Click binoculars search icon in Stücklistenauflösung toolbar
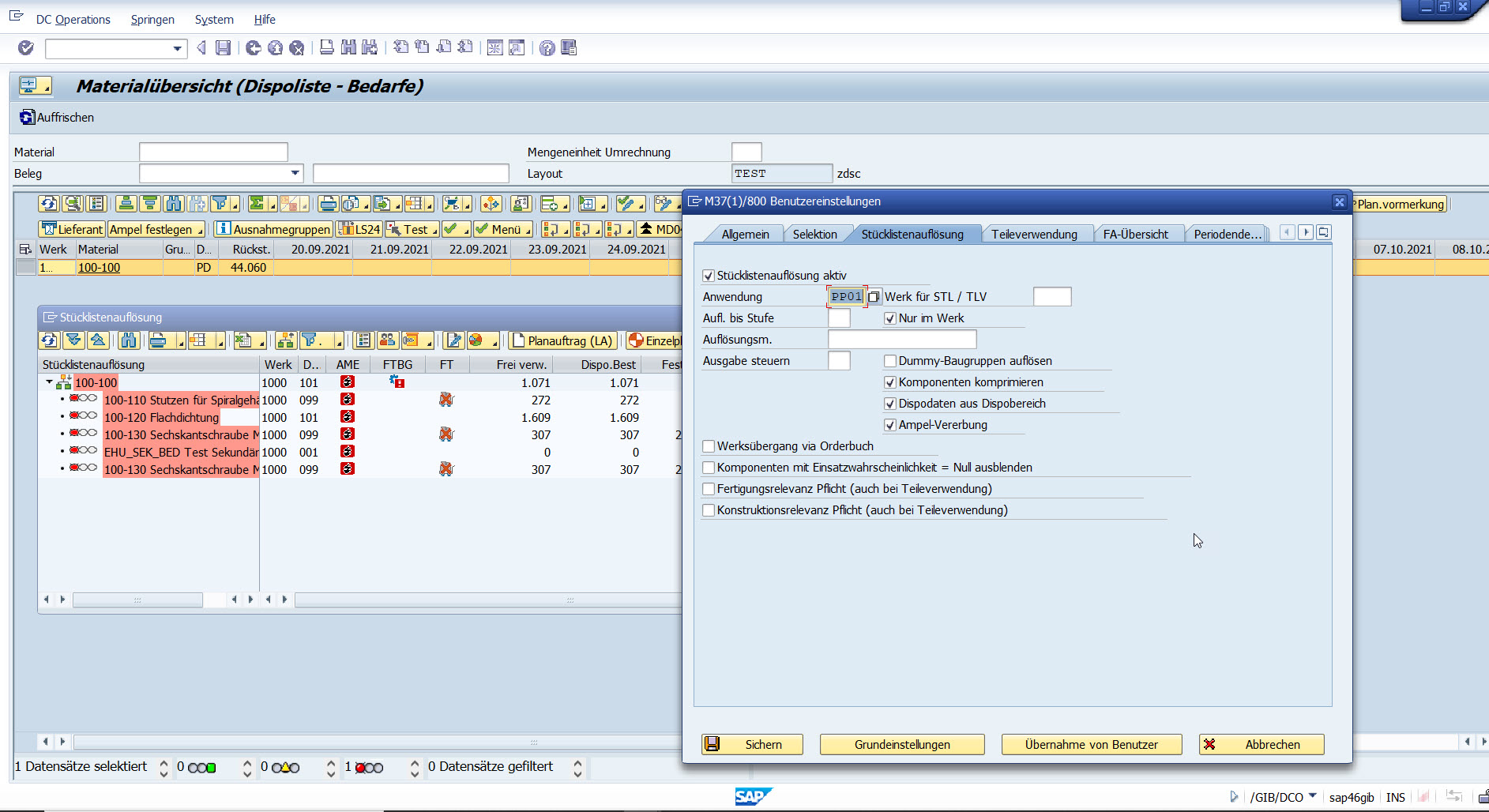Image resolution: width=1489 pixels, height=812 pixels. [129, 340]
